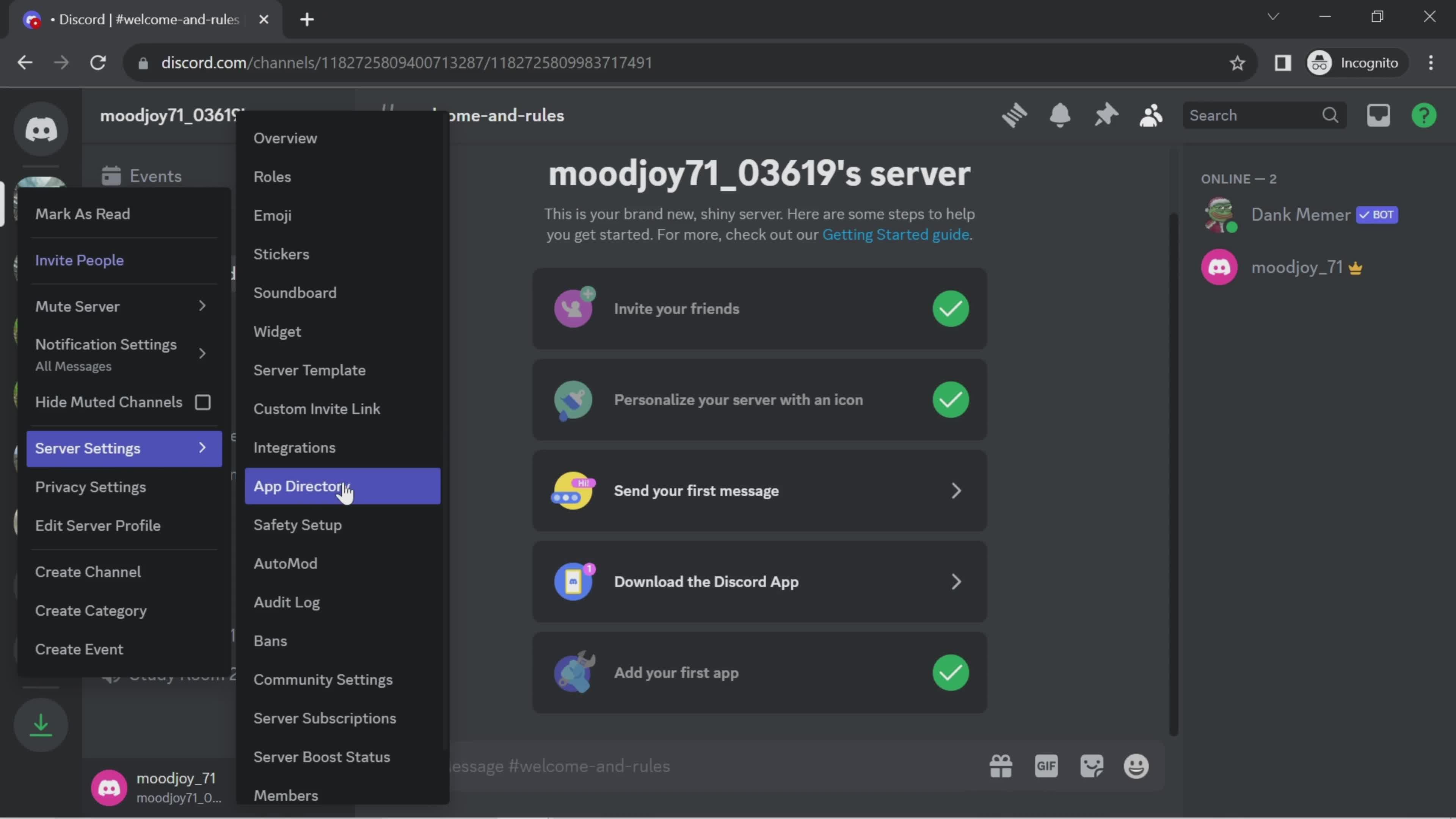The width and height of the screenshot is (1456, 819).
Task: Open Integrations setting
Action: (x=342, y=448)
